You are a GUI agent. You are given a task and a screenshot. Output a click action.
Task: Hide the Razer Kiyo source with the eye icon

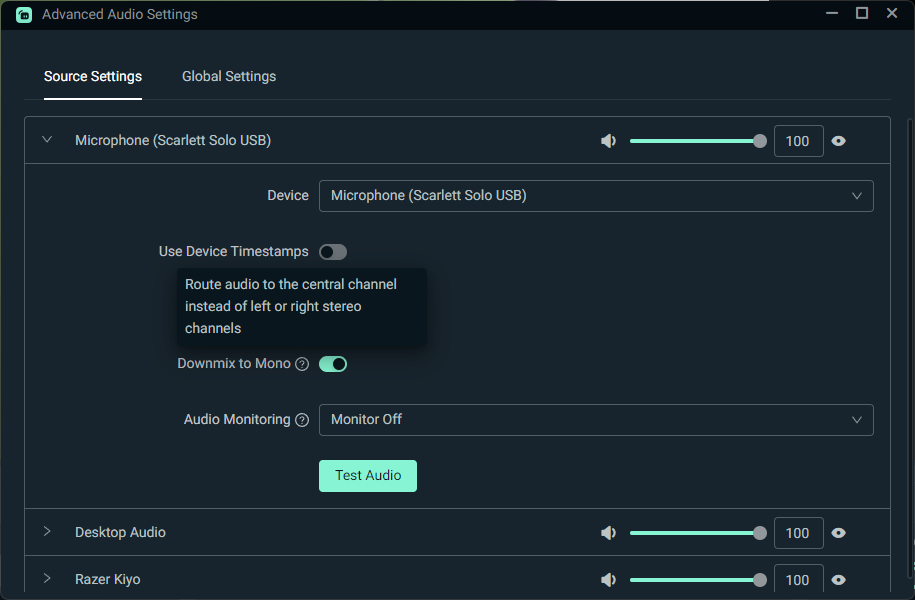pyautogui.click(x=838, y=579)
